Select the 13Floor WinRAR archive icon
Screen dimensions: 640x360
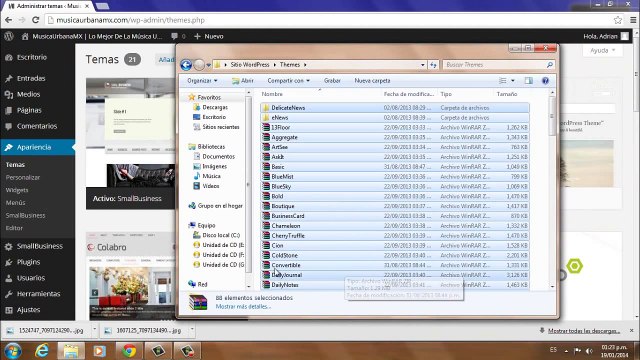[x=266, y=127]
